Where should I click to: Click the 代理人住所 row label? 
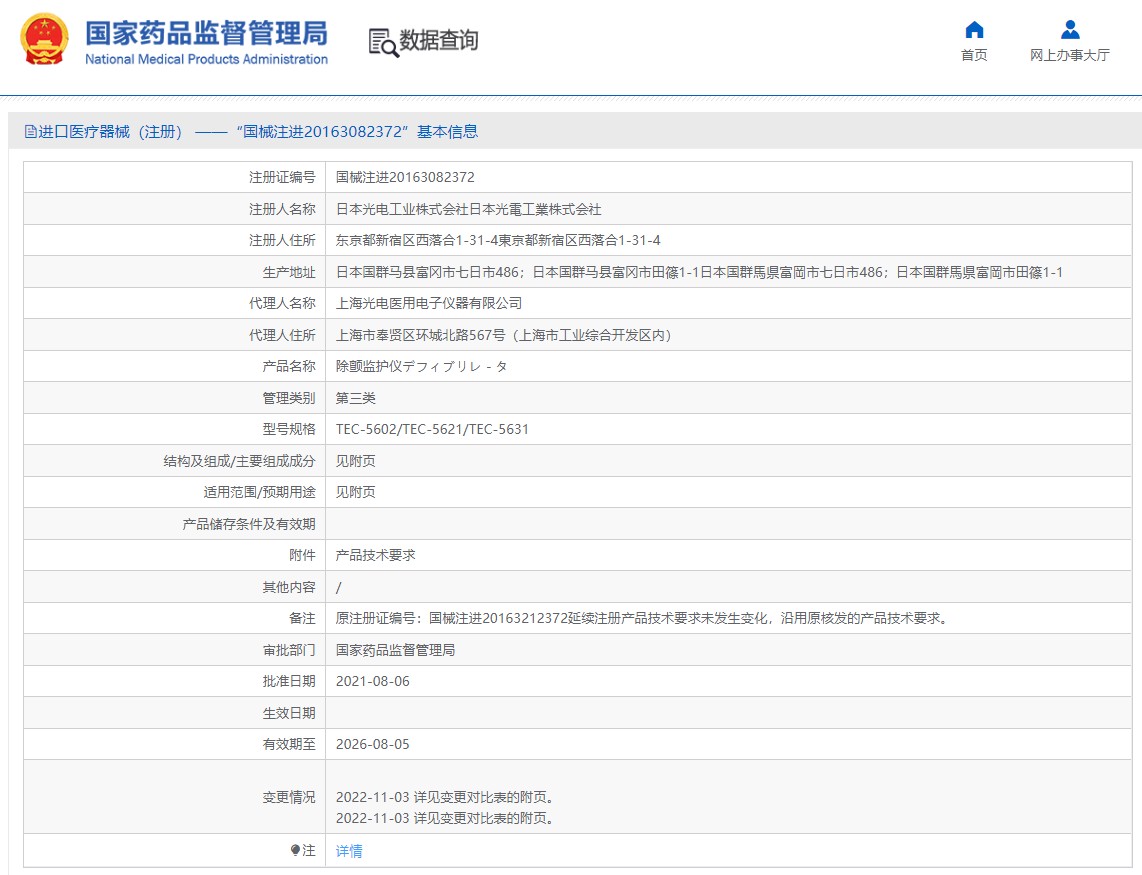(x=283, y=335)
